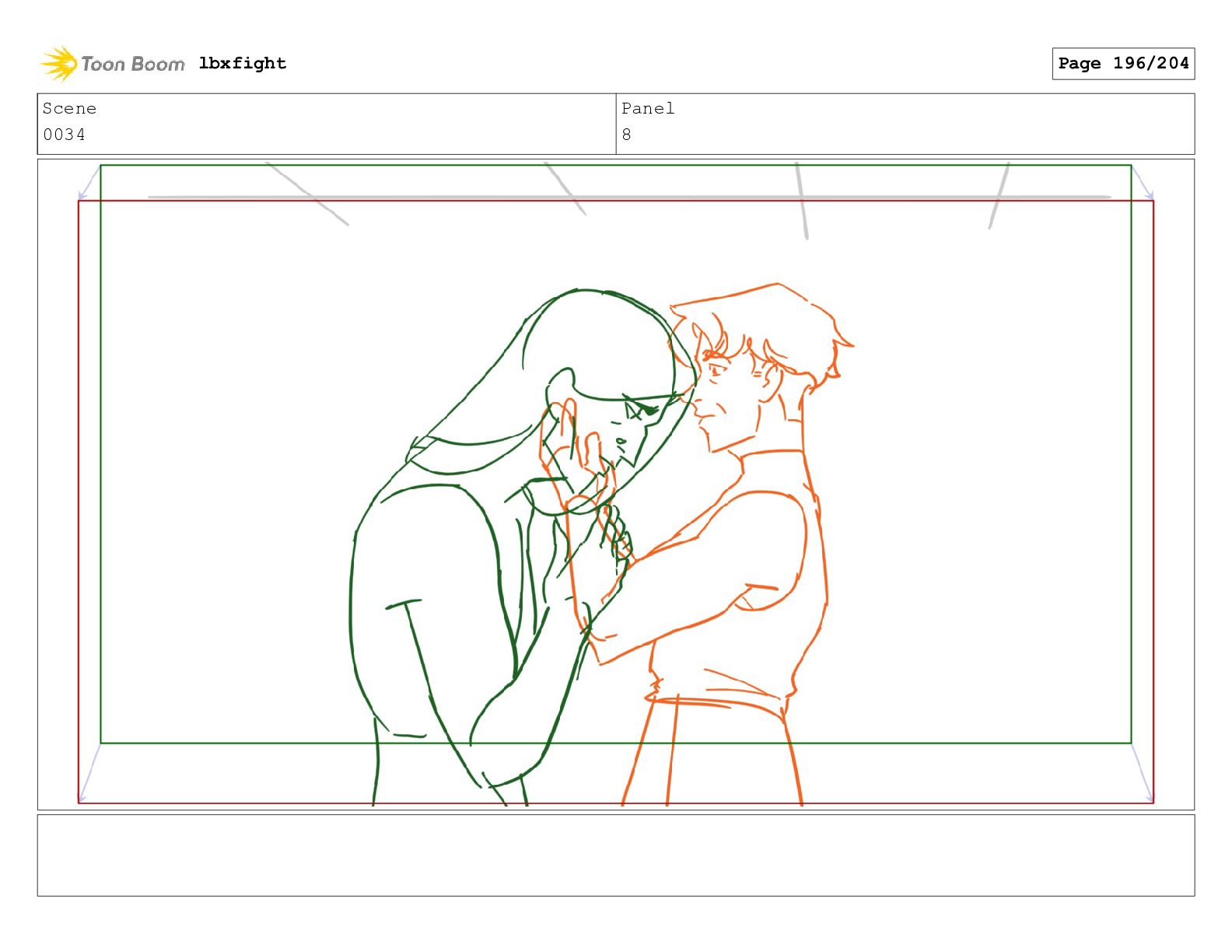Screen dimensions: 1232x952
Task: Click the empty notes box below the panel
Action: [616, 856]
